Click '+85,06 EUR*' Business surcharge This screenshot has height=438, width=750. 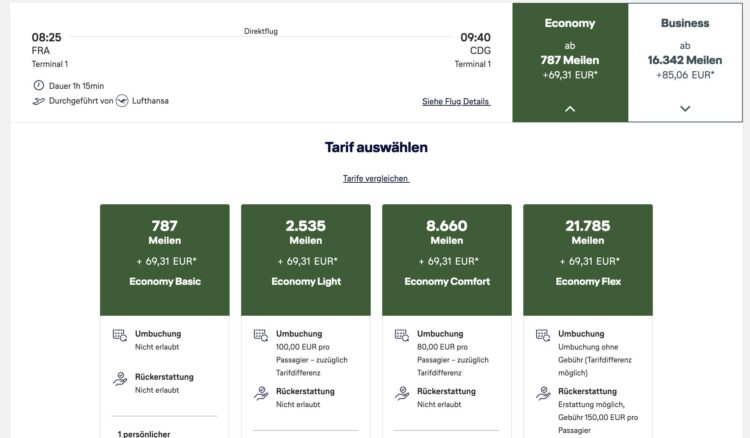pos(685,75)
